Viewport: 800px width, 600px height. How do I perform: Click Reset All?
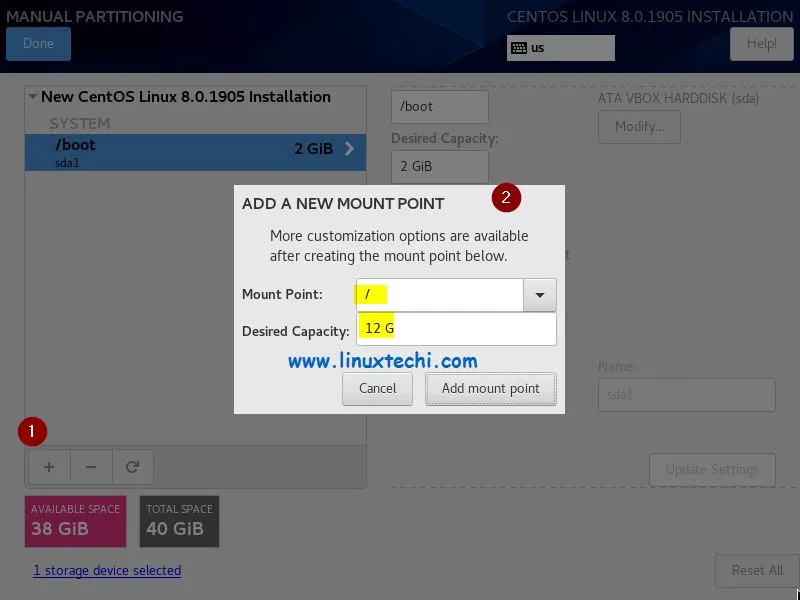point(756,570)
